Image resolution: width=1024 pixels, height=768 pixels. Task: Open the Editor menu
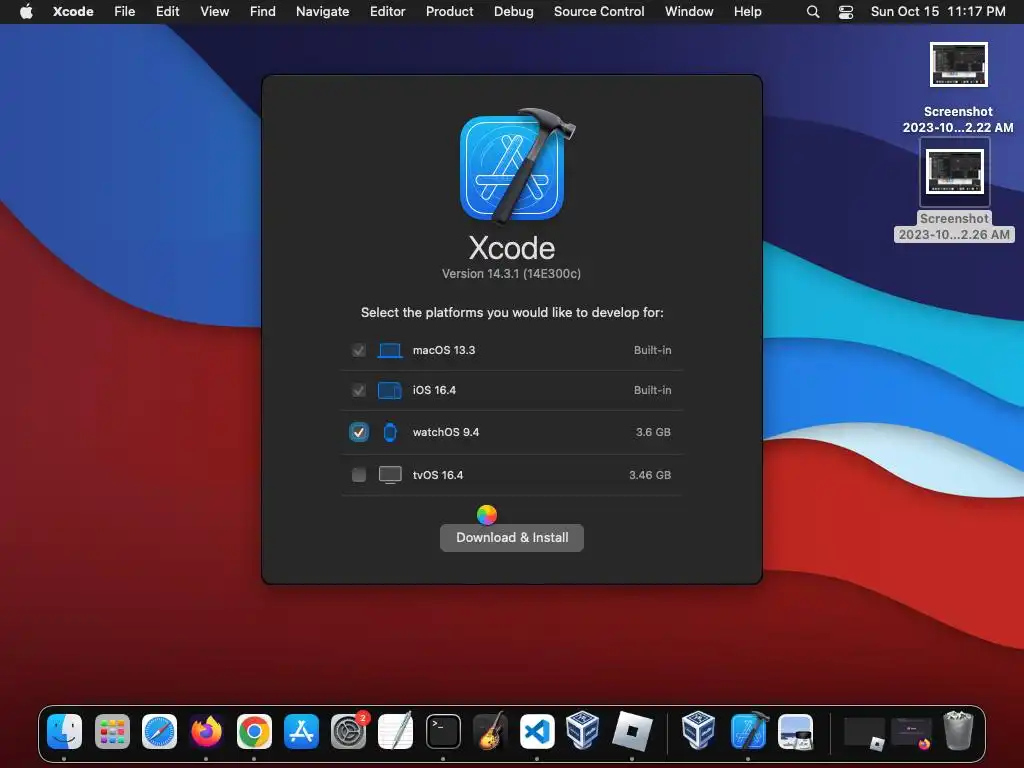387,11
